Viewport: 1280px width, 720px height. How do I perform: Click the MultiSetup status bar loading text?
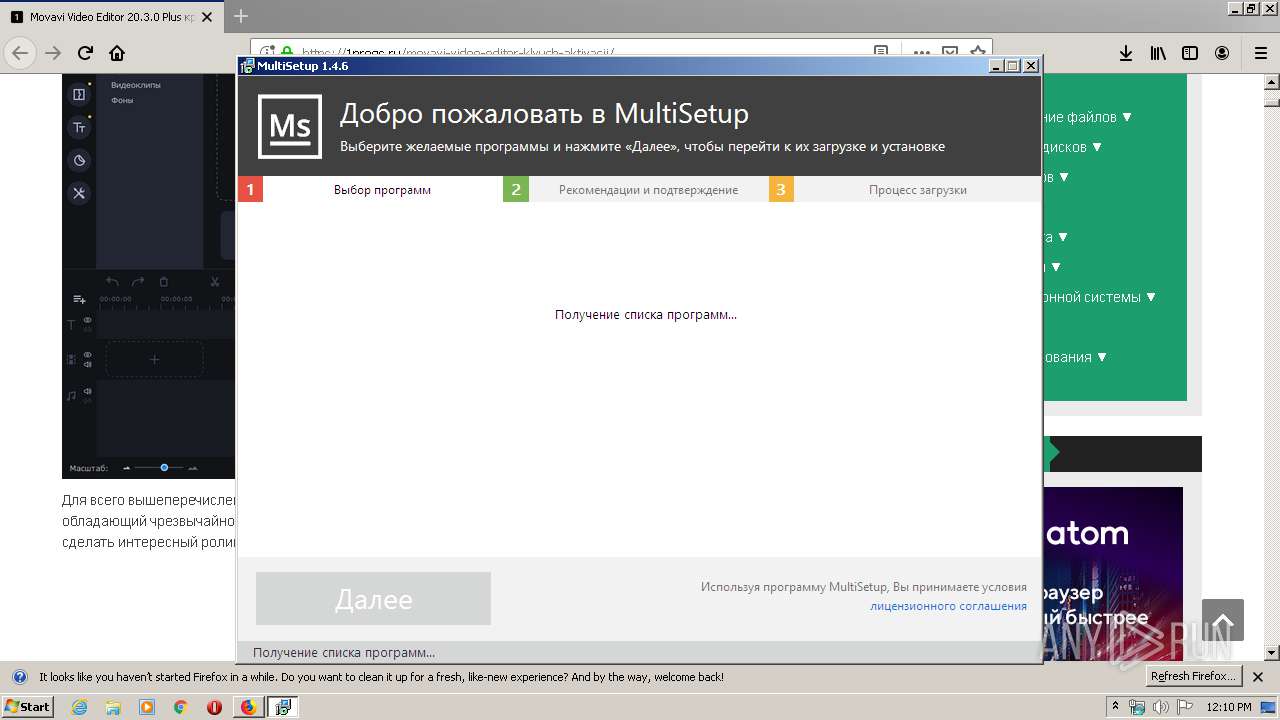(x=343, y=652)
